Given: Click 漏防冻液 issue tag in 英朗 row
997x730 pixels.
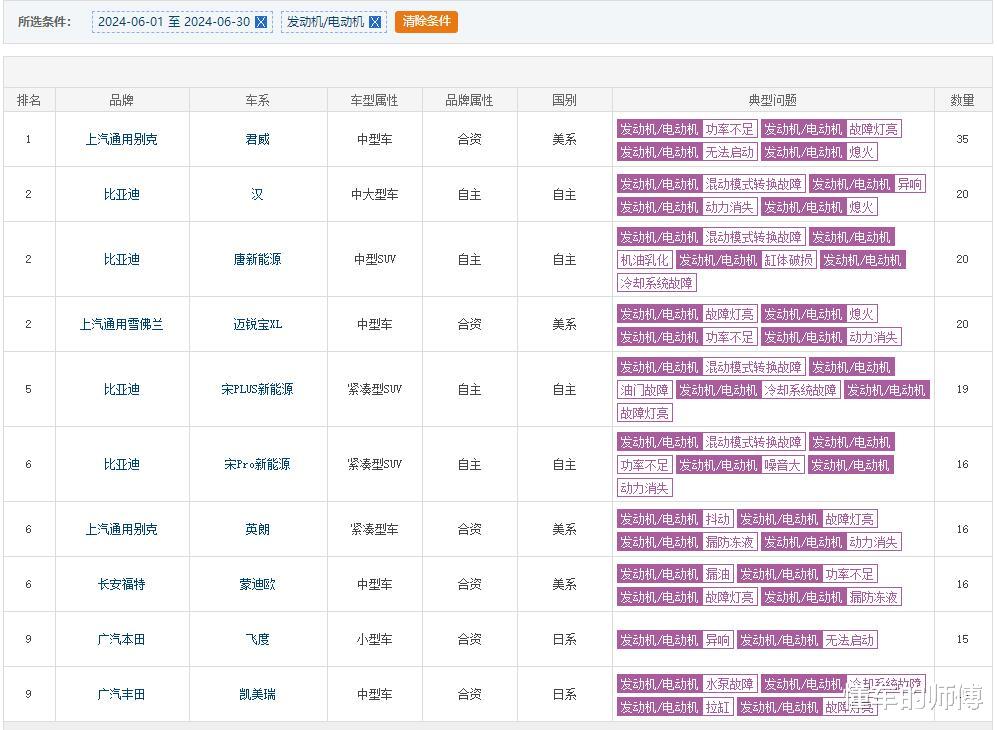Looking at the screenshot, I should click(729, 542).
